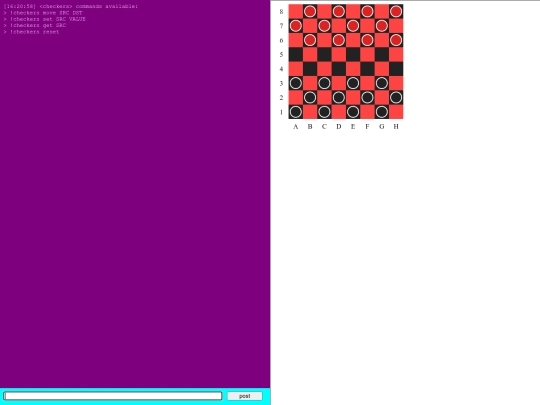Click the '!checkers move SRC DST' line
The width and height of the screenshot is (540, 405).
[43, 13]
